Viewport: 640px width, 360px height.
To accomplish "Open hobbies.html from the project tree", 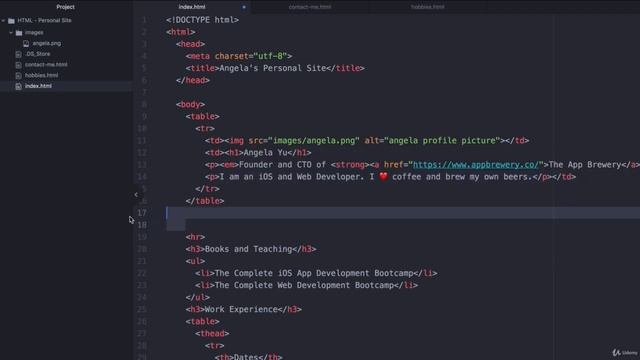I will pyautogui.click(x=41, y=75).
